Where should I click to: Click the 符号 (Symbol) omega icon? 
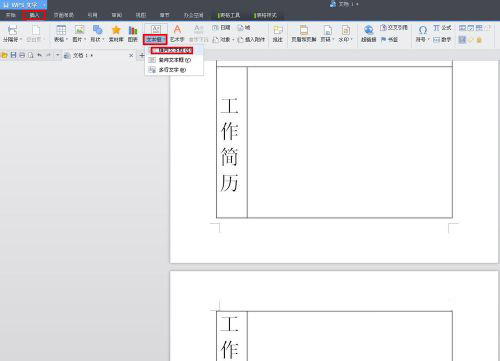tap(423, 30)
